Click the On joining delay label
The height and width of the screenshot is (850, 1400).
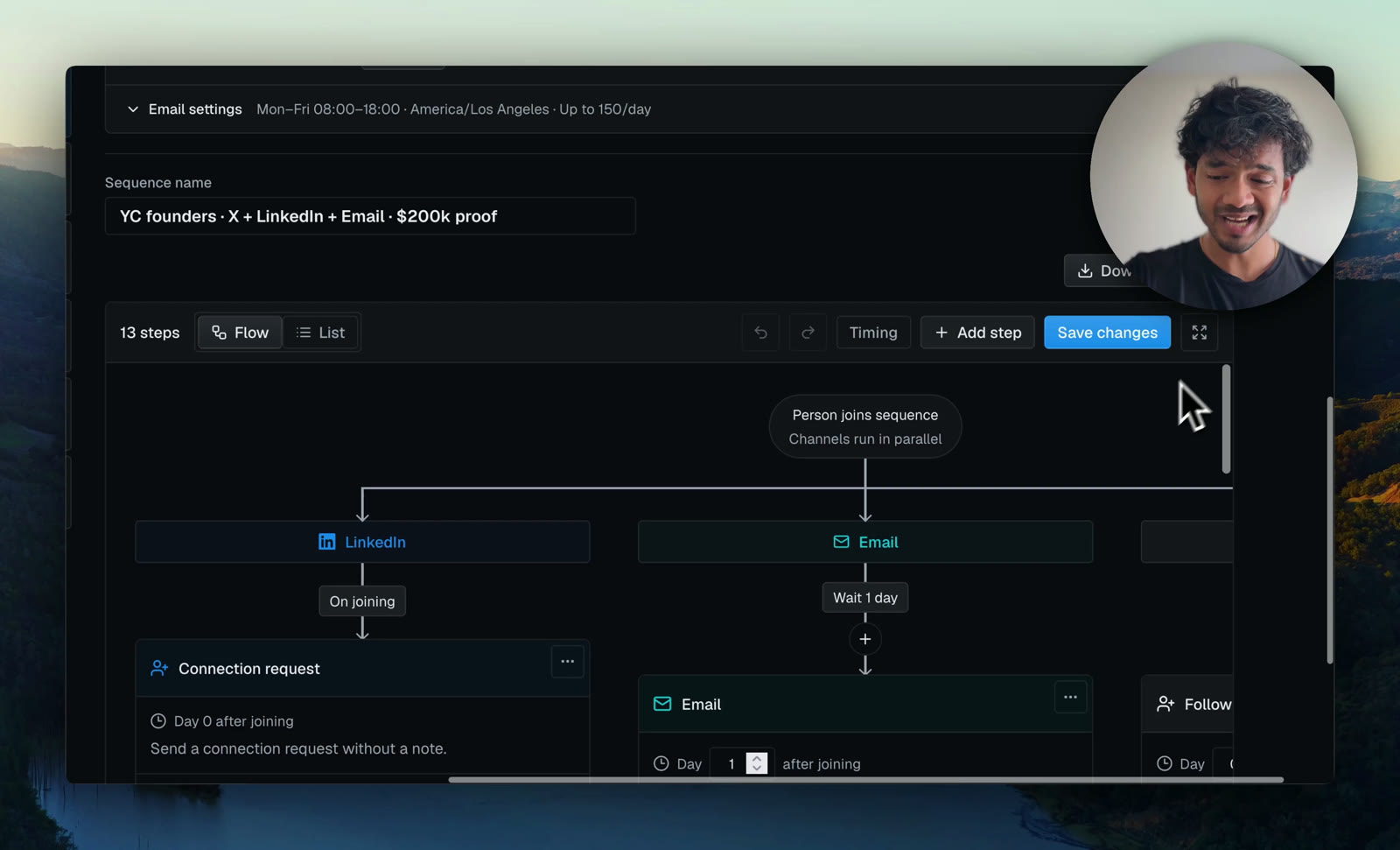pyautogui.click(x=362, y=601)
